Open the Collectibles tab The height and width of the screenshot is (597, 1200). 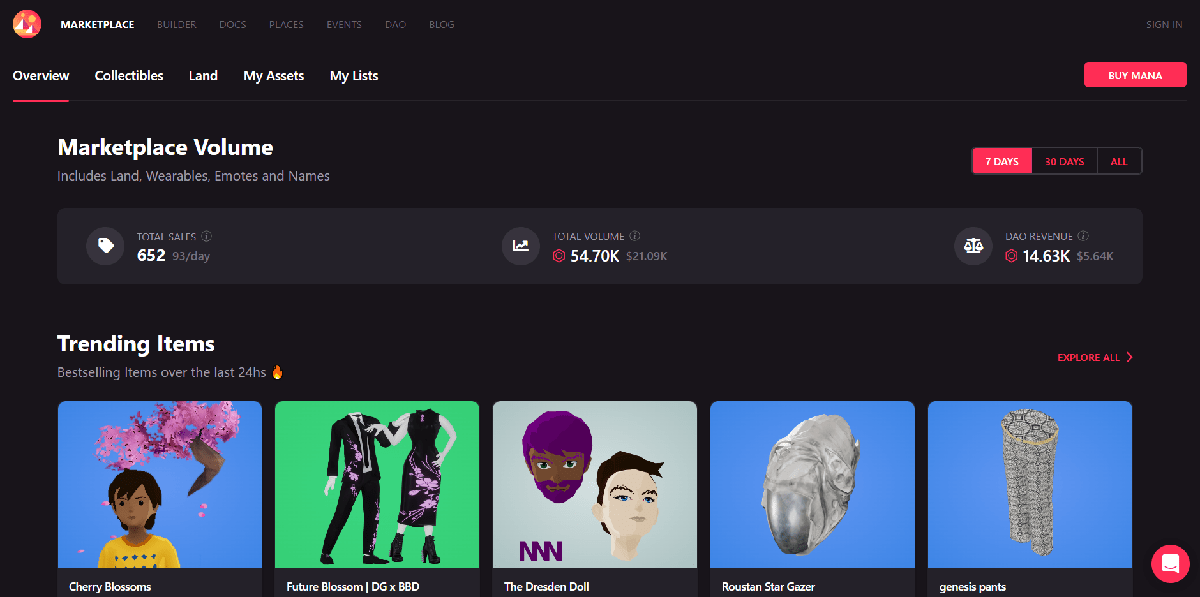point(129,76)
